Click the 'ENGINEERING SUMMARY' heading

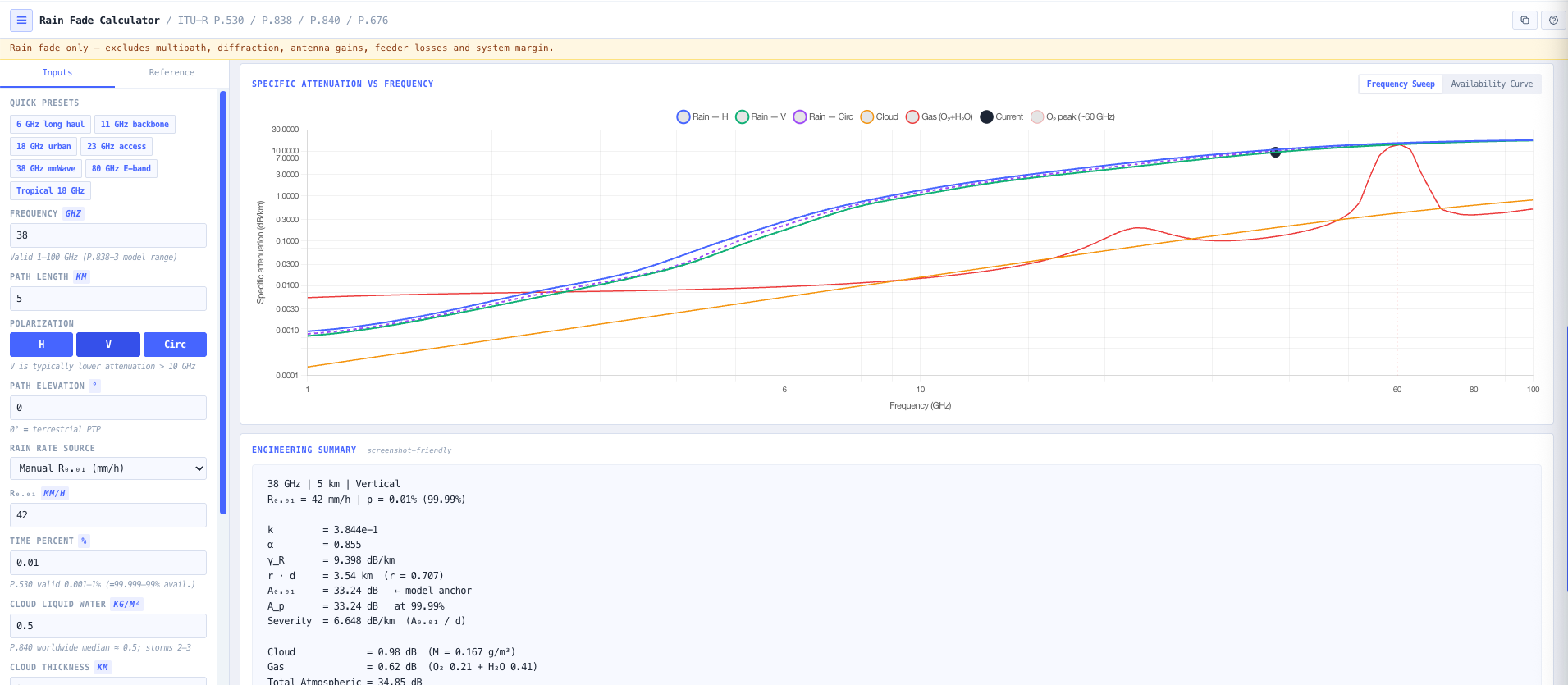click(x=304, y=450)
